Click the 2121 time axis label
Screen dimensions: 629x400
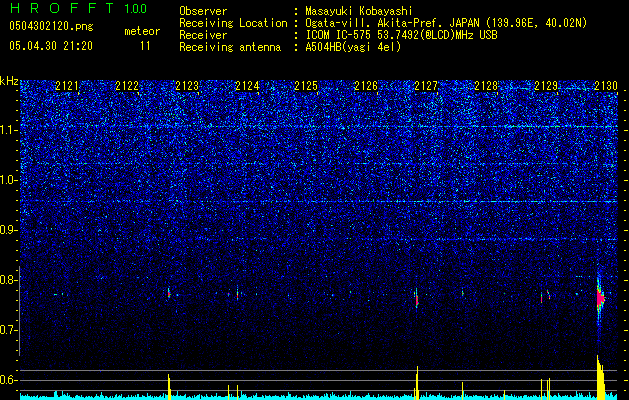click(x=67, y=86)
